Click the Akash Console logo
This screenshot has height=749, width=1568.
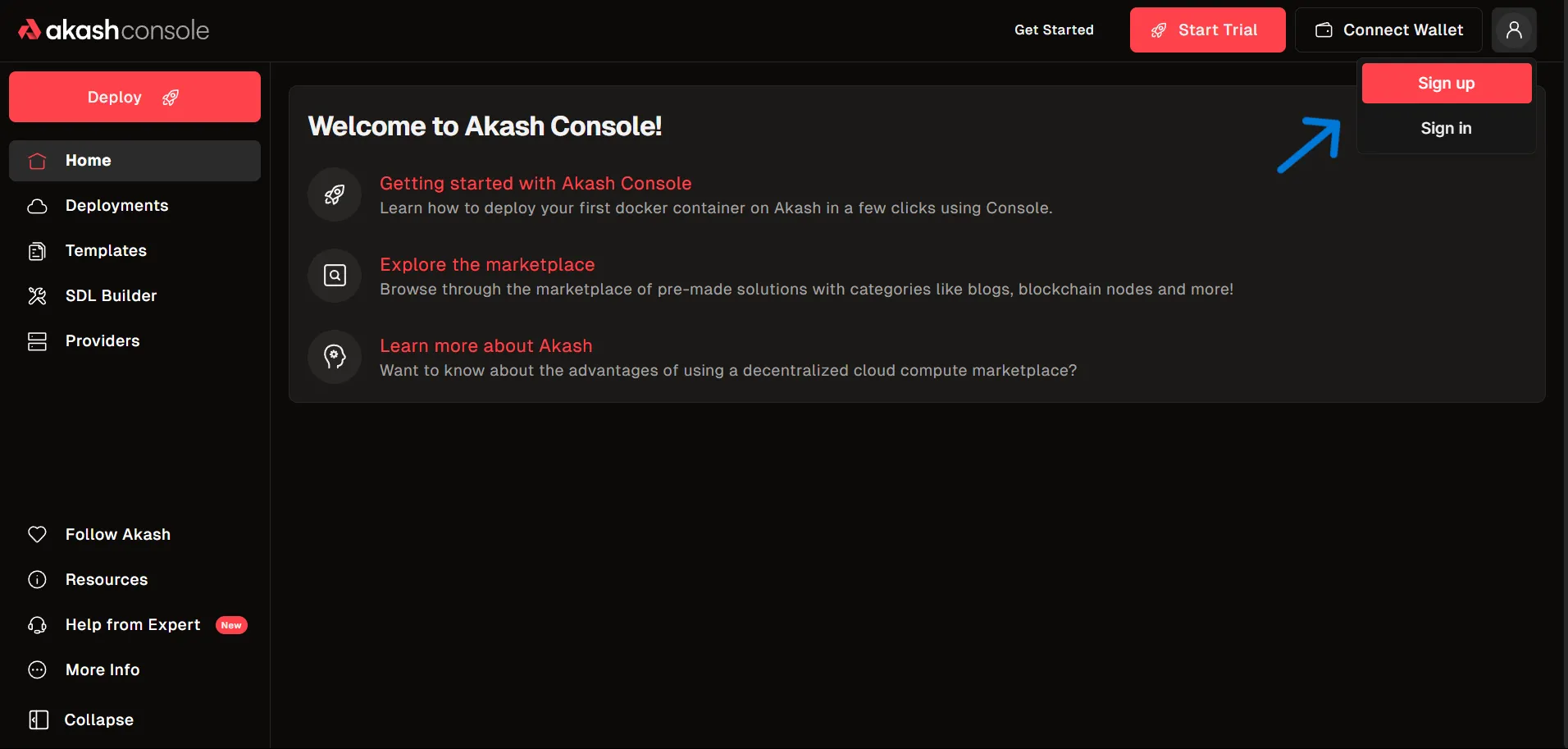pos(114,30)
